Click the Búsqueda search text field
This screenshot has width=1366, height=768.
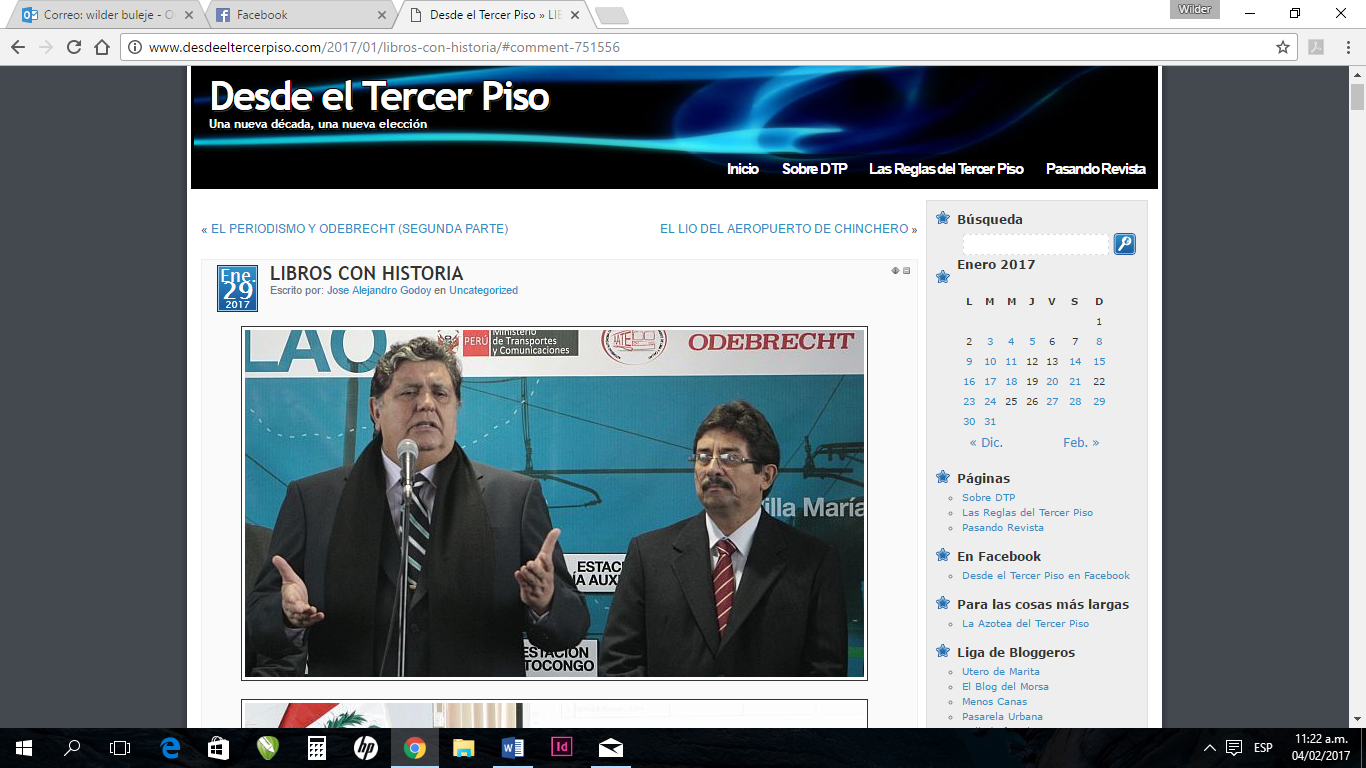pyautogui.click(x=1037, y=244)
